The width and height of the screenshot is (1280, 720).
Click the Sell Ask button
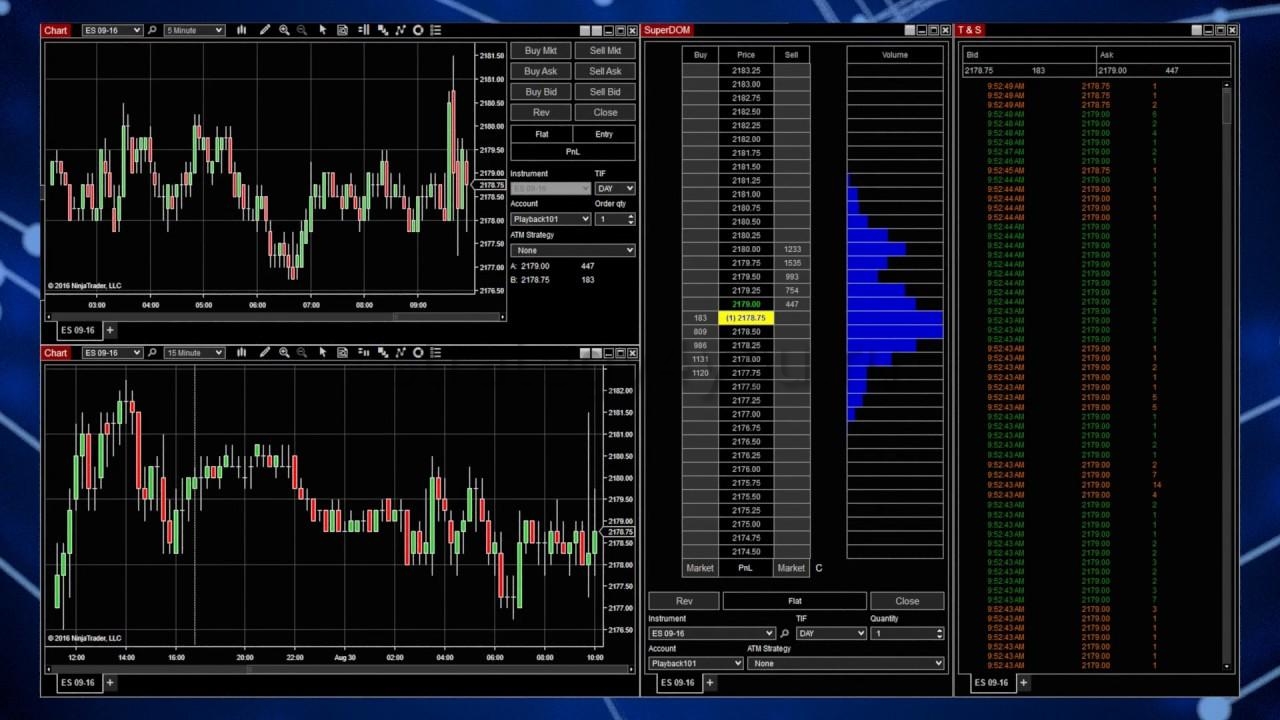point(604,71)
